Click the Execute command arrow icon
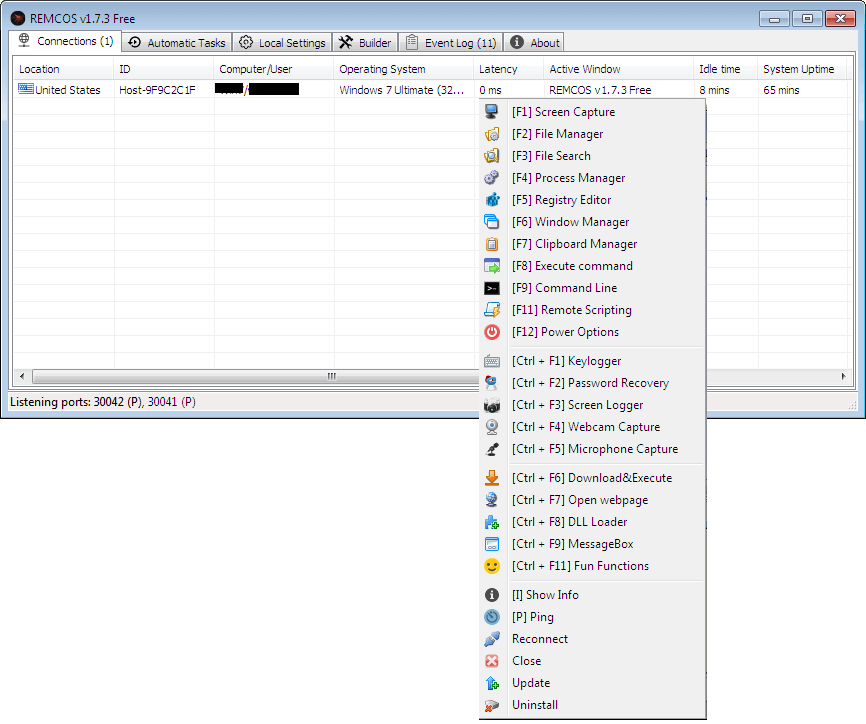 492,266
